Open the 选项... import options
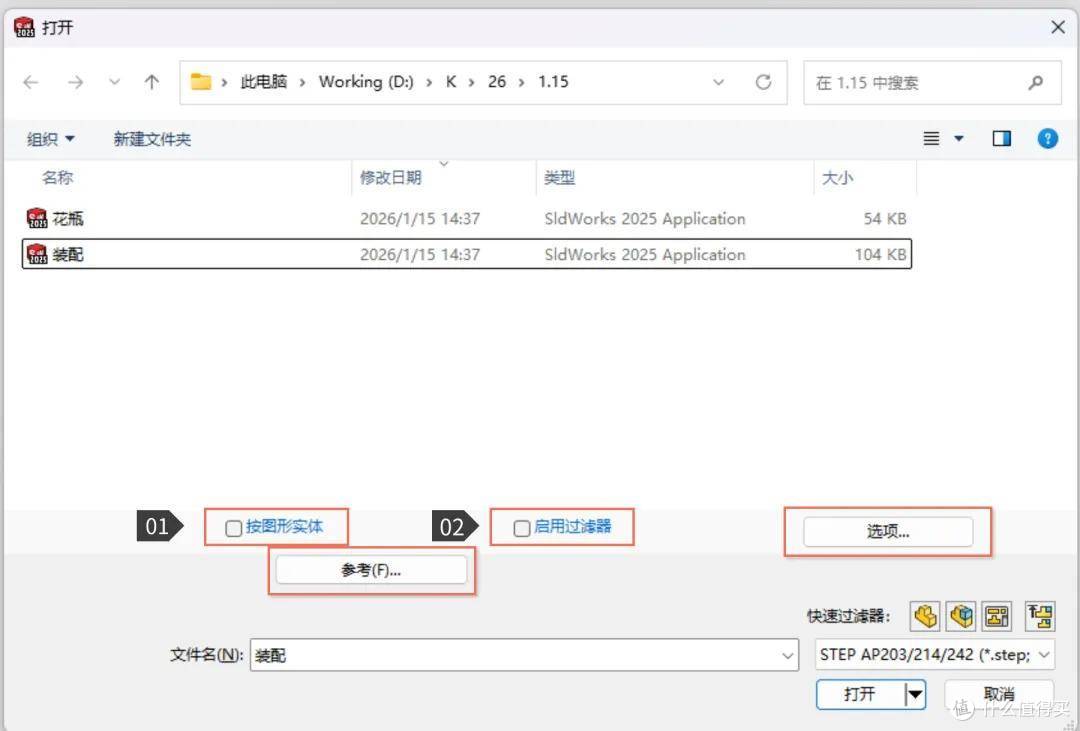 point(888,532)
